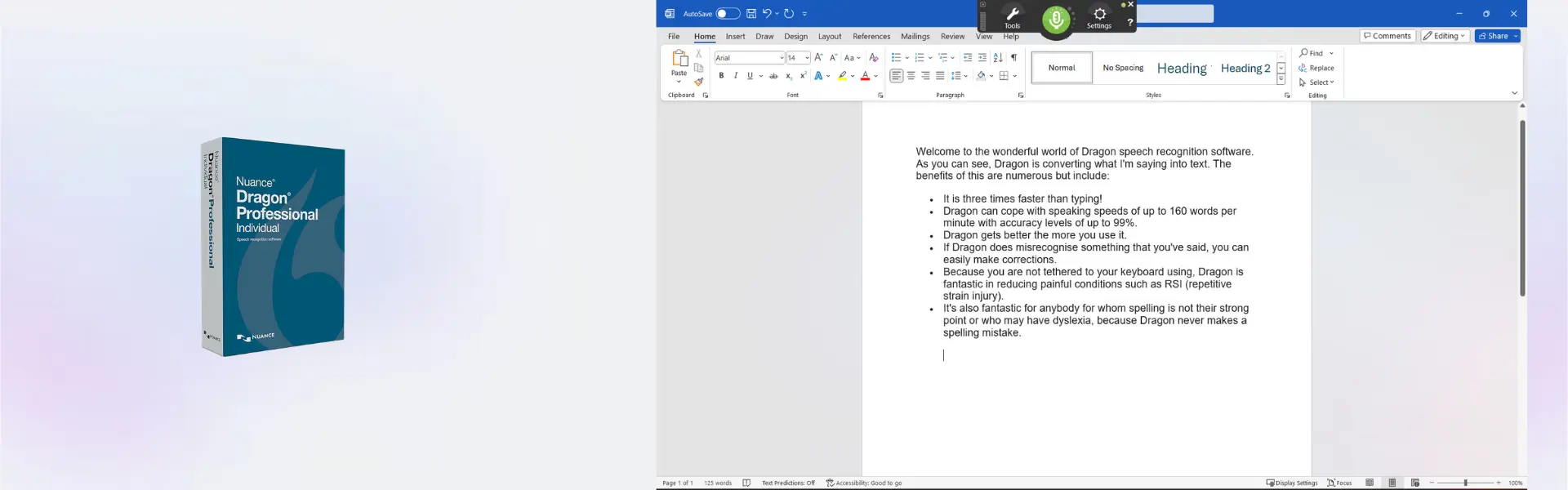The width and height of the screenshot is (1568, 490).
Task: Show paragraph marks with the pilcrow icon
Action: [x=1013, y=58]
